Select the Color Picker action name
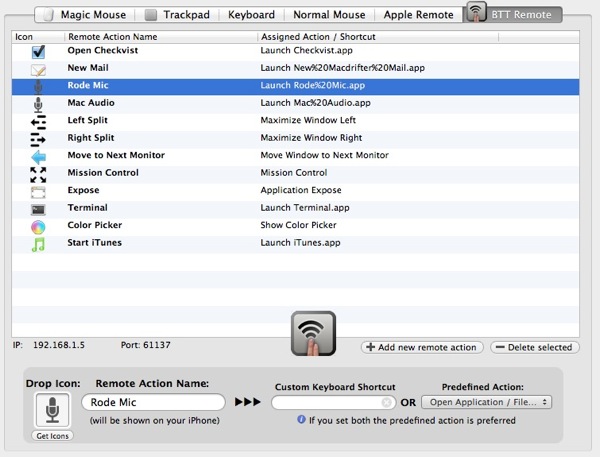 tap(95, 225)
